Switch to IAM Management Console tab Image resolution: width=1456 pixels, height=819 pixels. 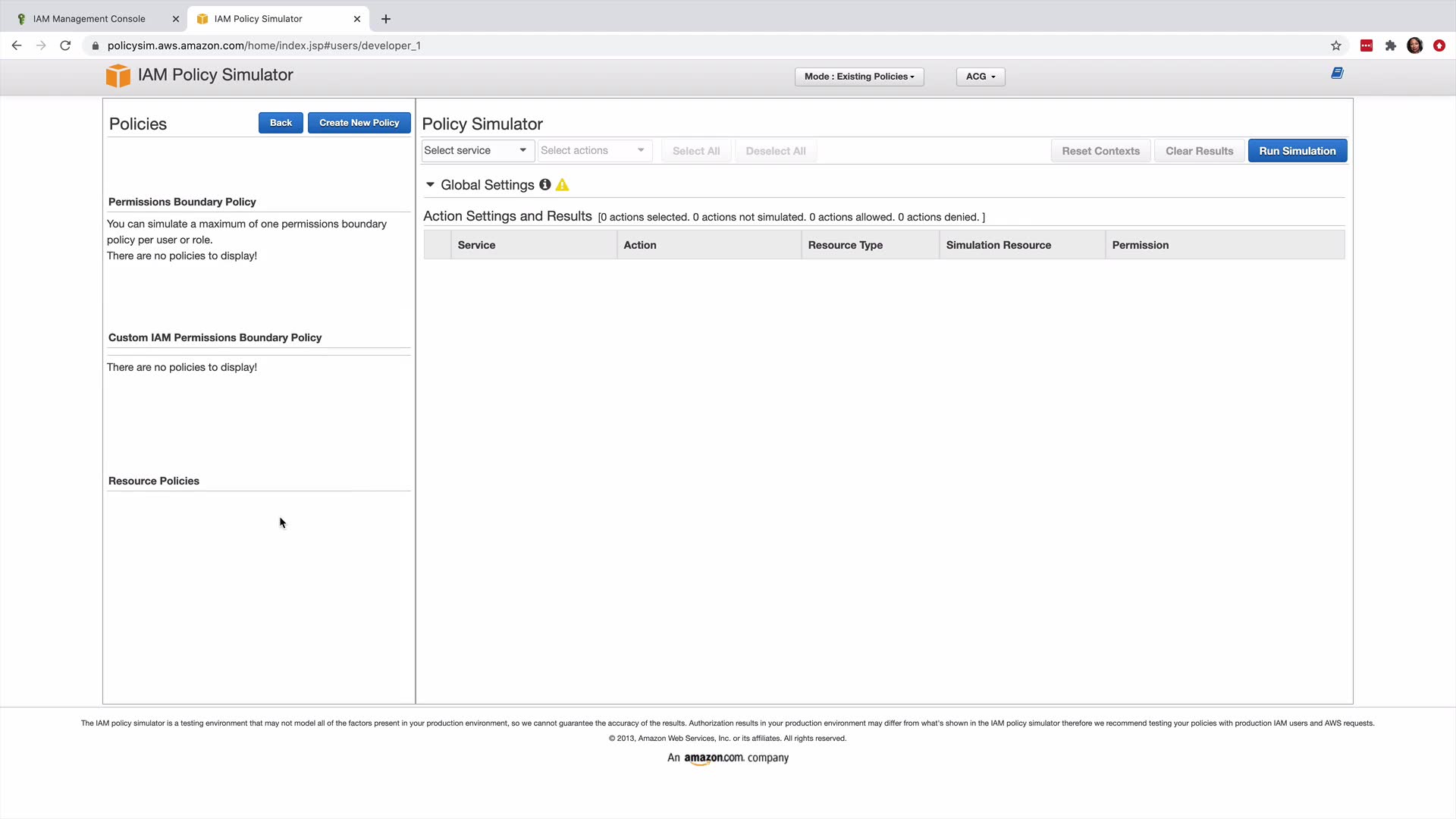coord(89,19)
